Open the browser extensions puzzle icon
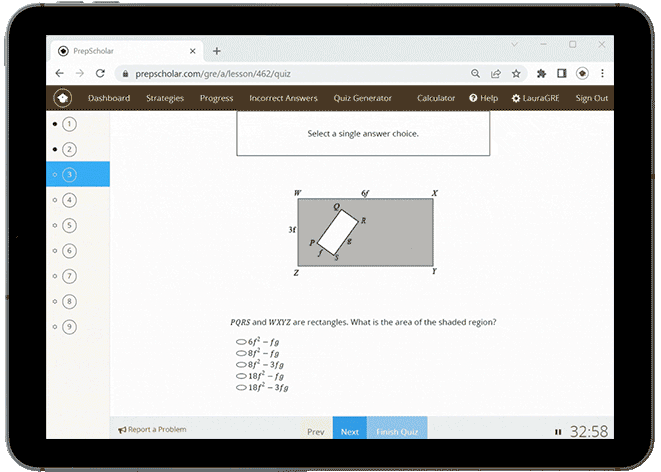This screenshot has height=472, width=661. pos(542,73)
